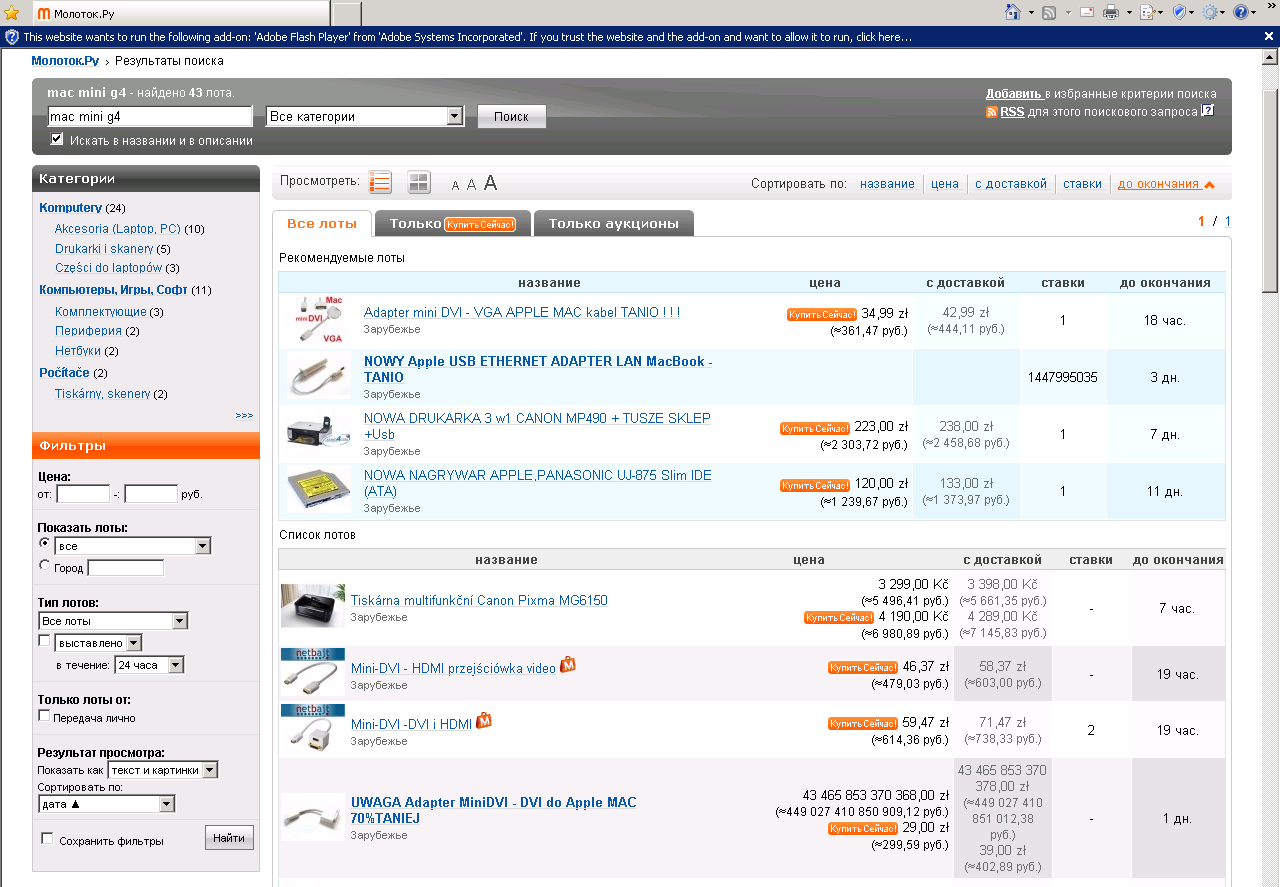Click Buy Now badge on Adapter mini DVI - VGA row
Image resolution: width=1280 pixels, height=887 pixels.
822,314
